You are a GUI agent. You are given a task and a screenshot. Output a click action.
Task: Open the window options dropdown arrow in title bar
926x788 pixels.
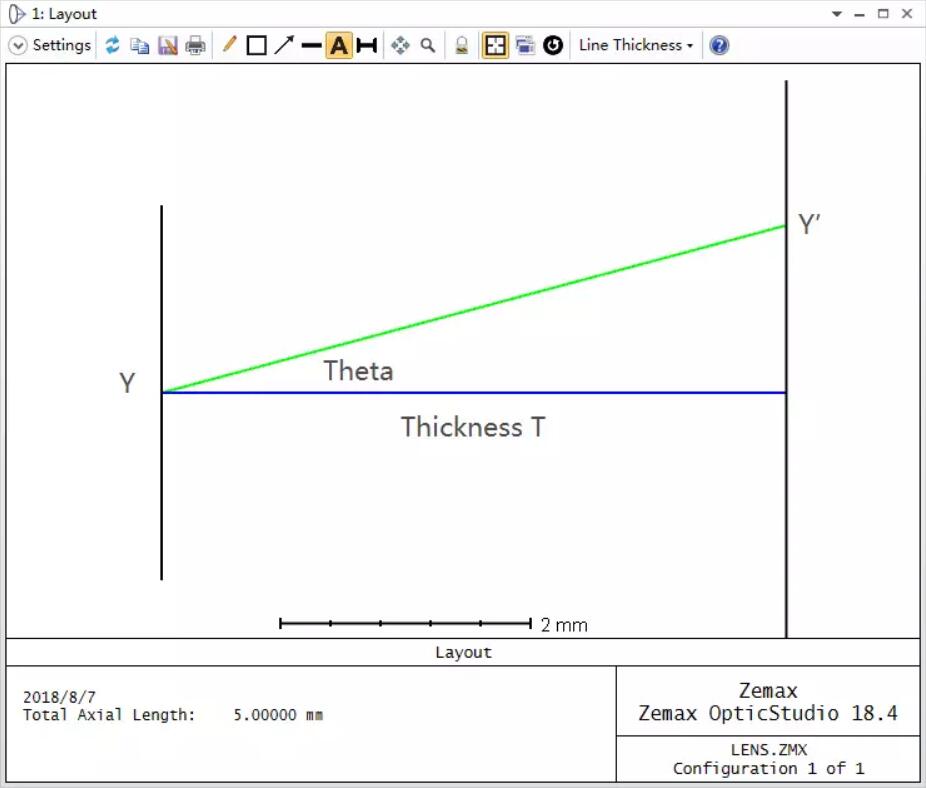[837, 14]
